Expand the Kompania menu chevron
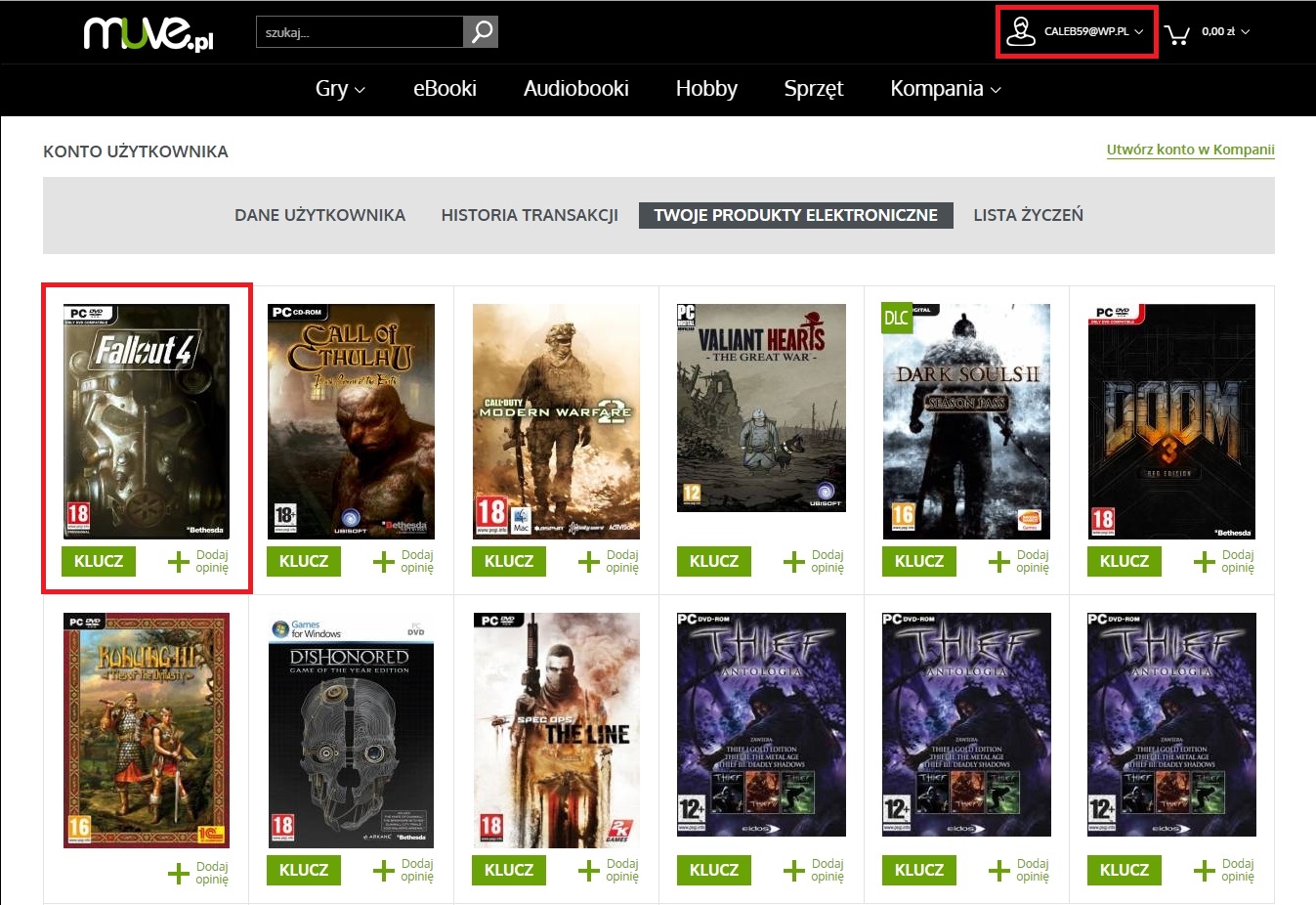 click(996, 90)
